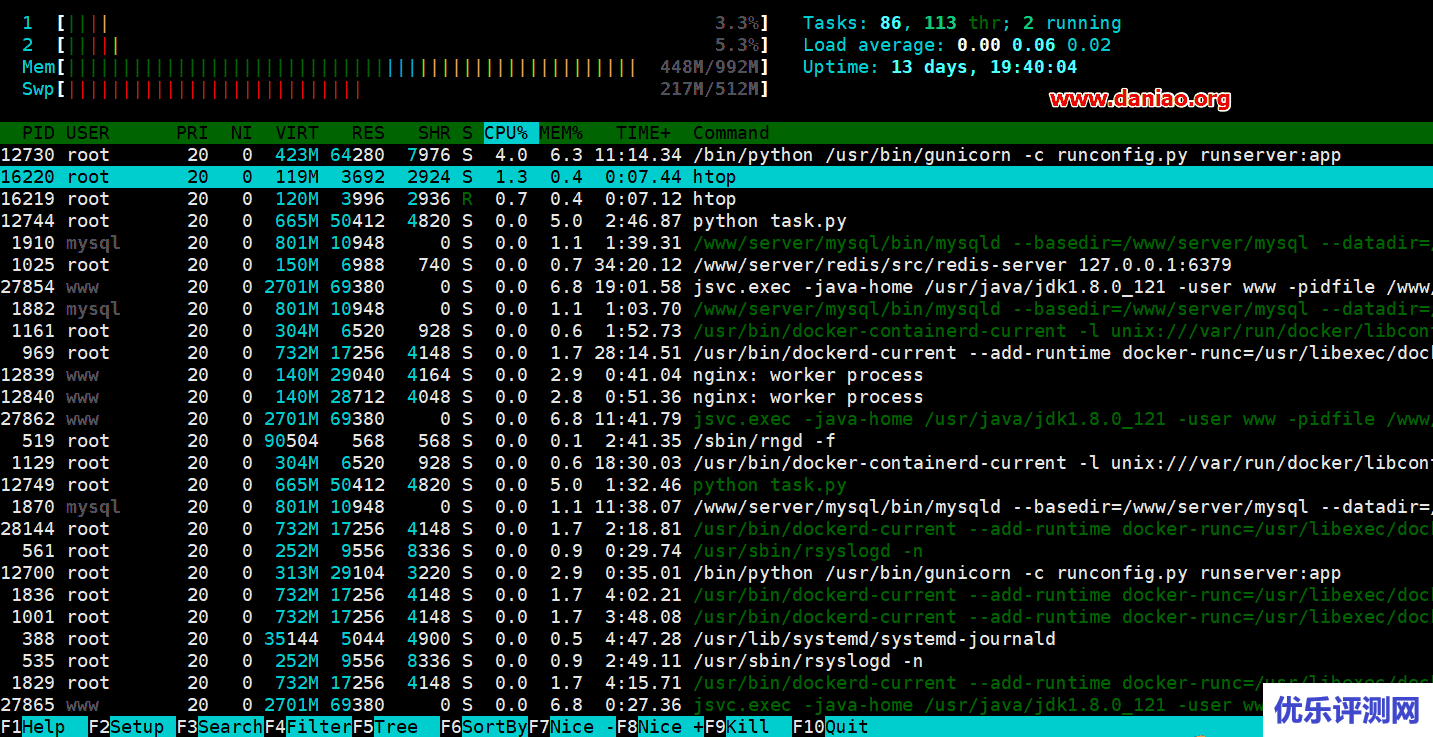Screen dimensions: 1433x737
Task: Click the Tasks count line
Action: point(962,23)
